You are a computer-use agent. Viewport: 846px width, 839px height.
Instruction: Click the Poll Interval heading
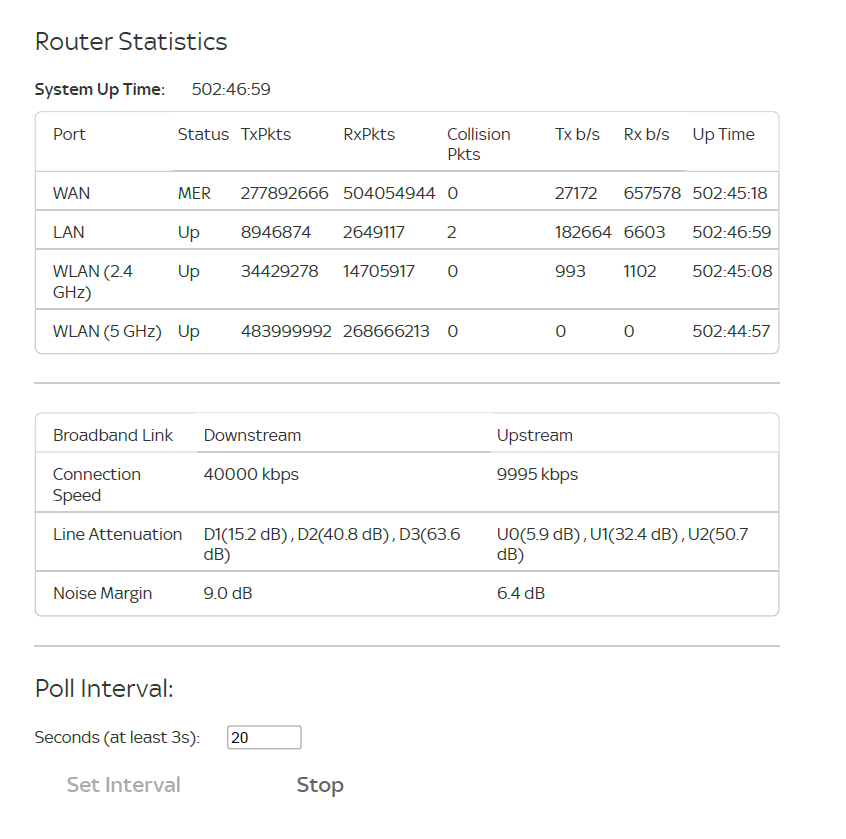(x=104, y=688)
